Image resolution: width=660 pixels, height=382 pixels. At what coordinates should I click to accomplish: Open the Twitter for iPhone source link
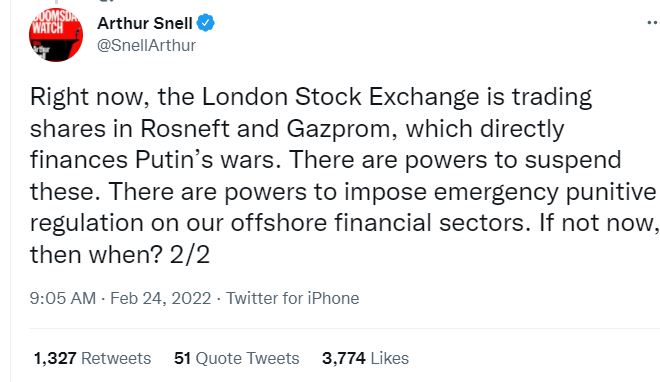[x=293, y=298]
